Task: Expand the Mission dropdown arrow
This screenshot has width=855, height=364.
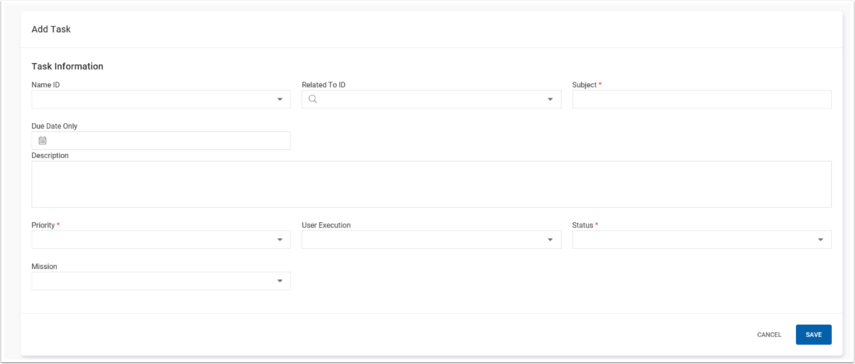Action: point(280,281)
